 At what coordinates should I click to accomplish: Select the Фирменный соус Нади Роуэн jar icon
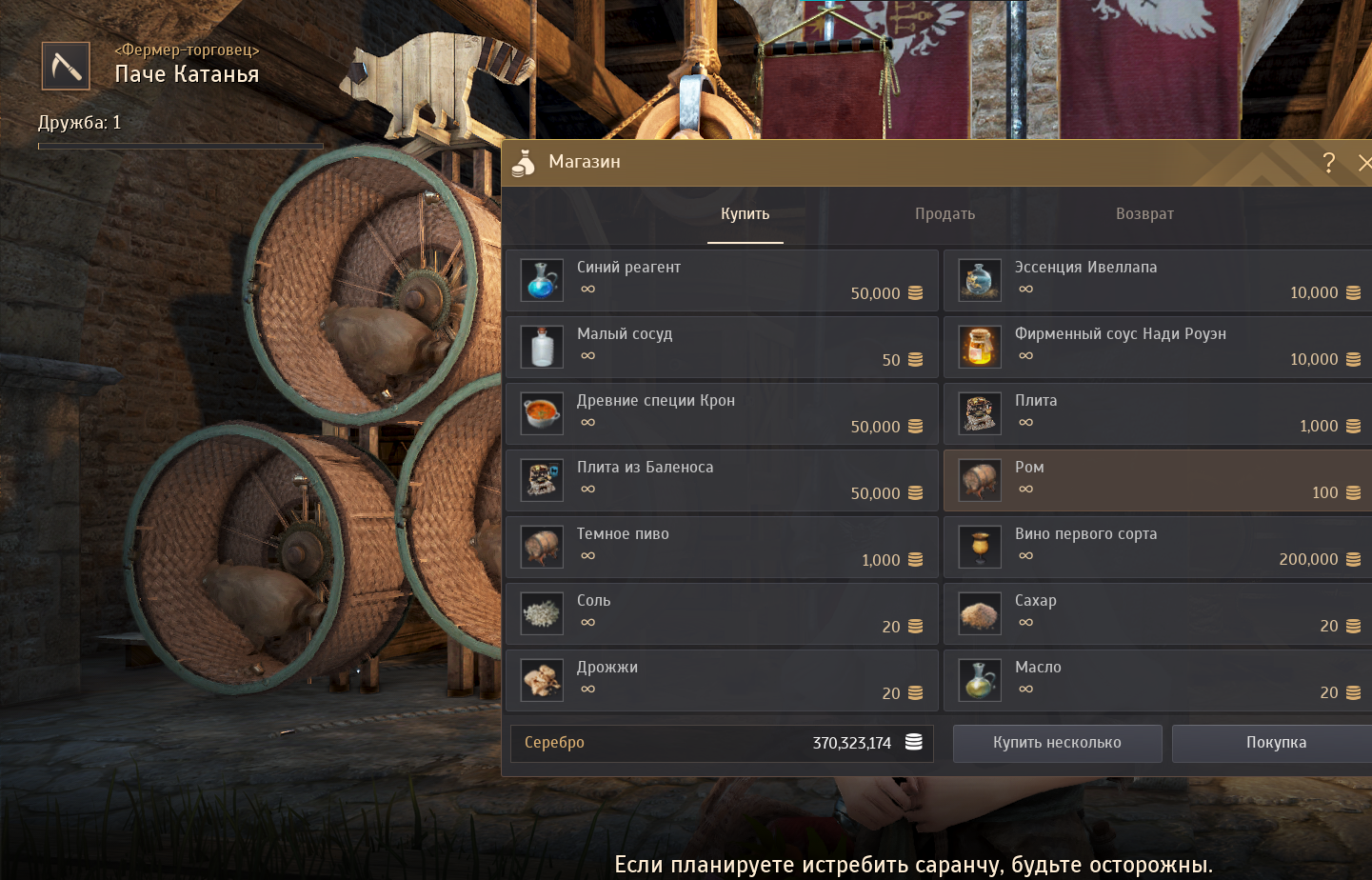coord(980,348)
